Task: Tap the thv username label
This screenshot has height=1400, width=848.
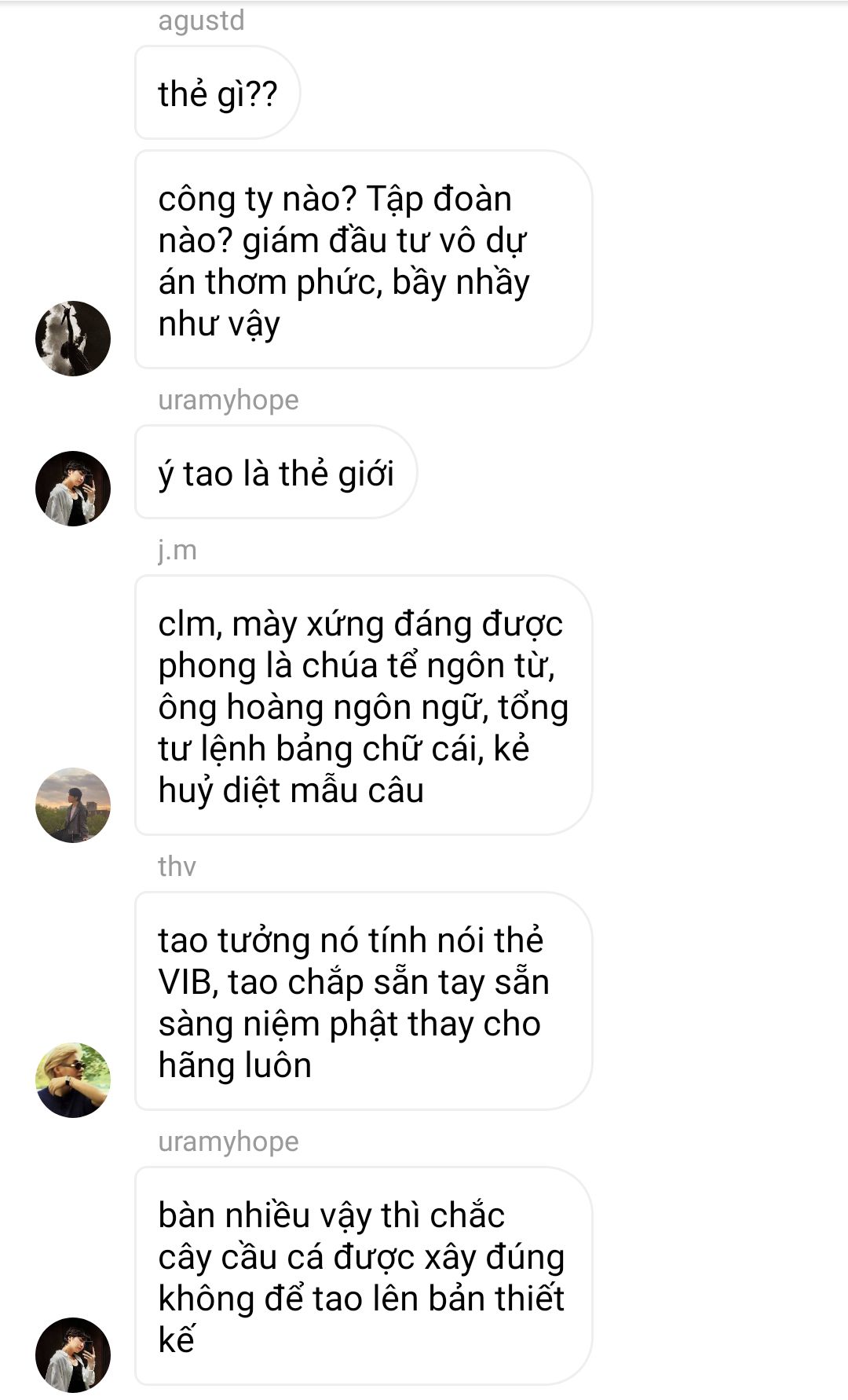Action: click(x=177, y=867)
